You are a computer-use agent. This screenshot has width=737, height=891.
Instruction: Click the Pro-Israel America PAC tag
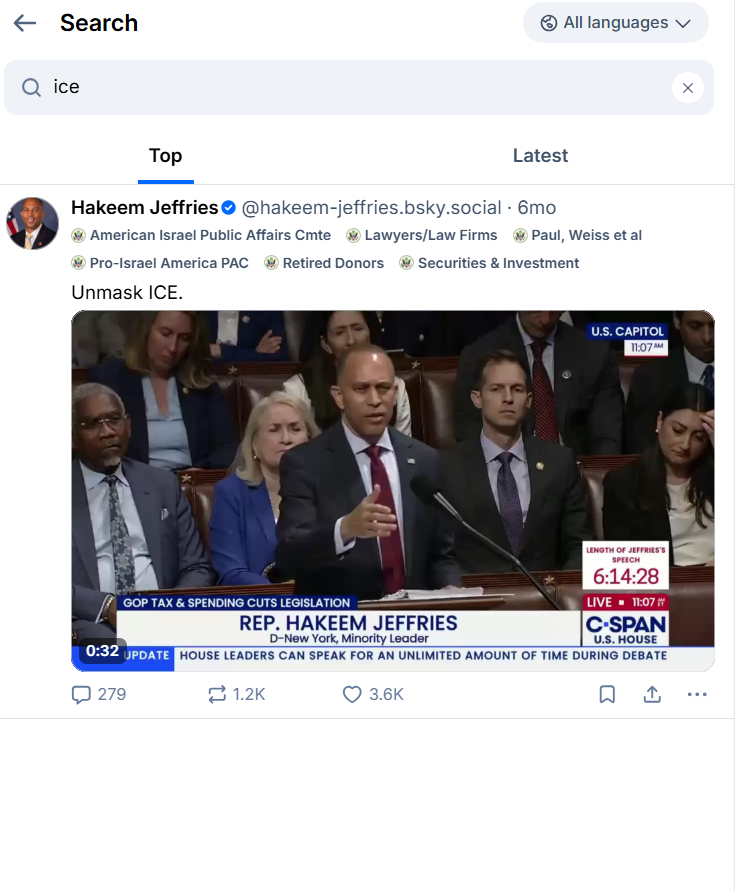tap(169, 263)
